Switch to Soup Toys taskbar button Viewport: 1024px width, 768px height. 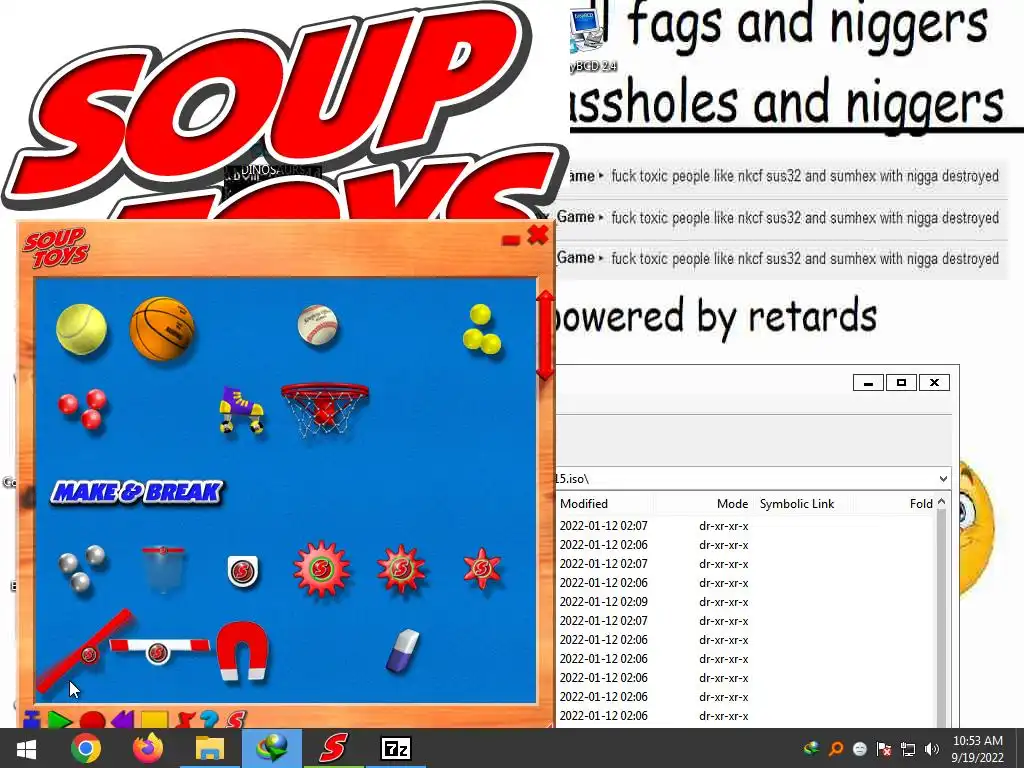[x=334, y=749]
